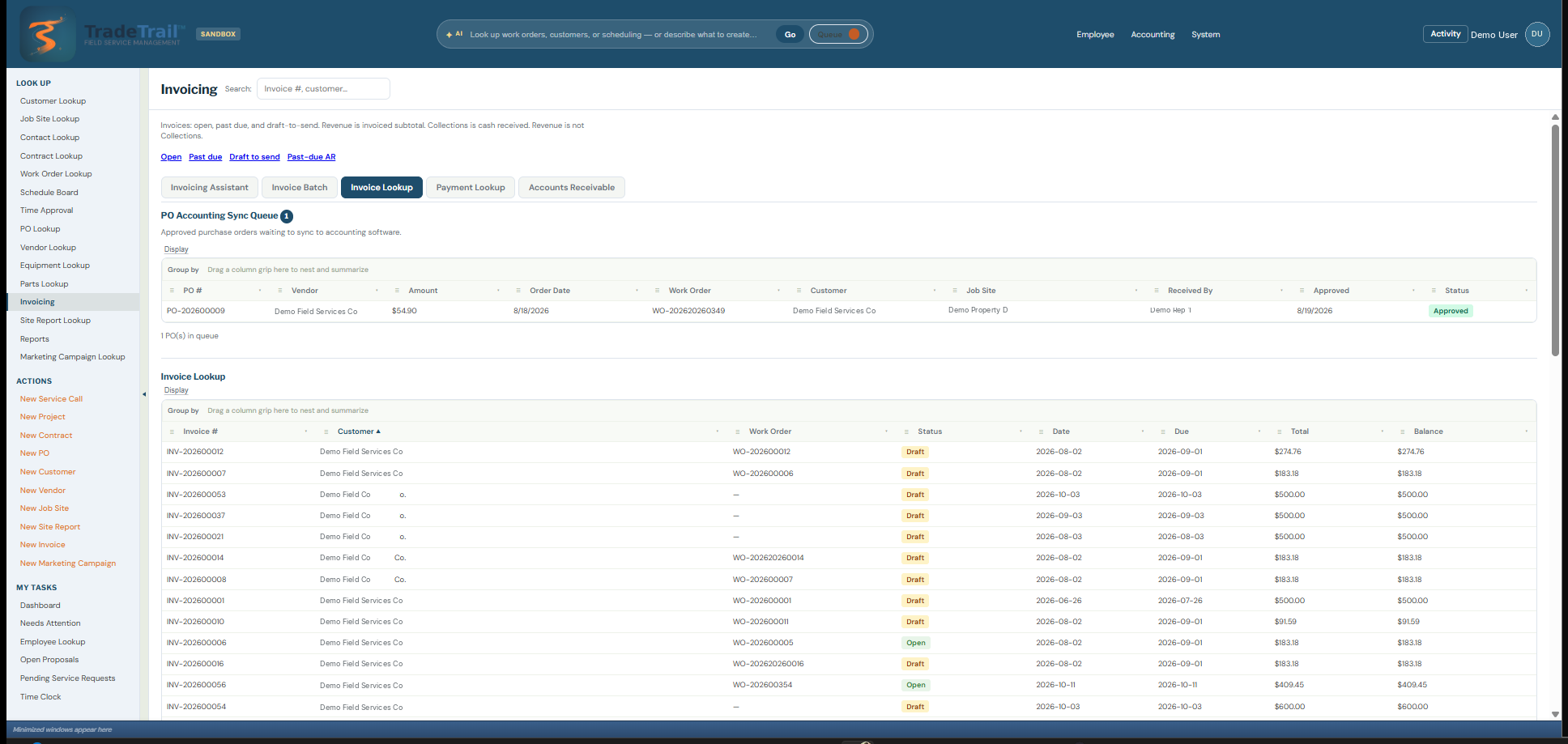Click the scrollbar down arrow
The height and width of the screenshot is (744, 1568).
click(x=1555, y=714)
